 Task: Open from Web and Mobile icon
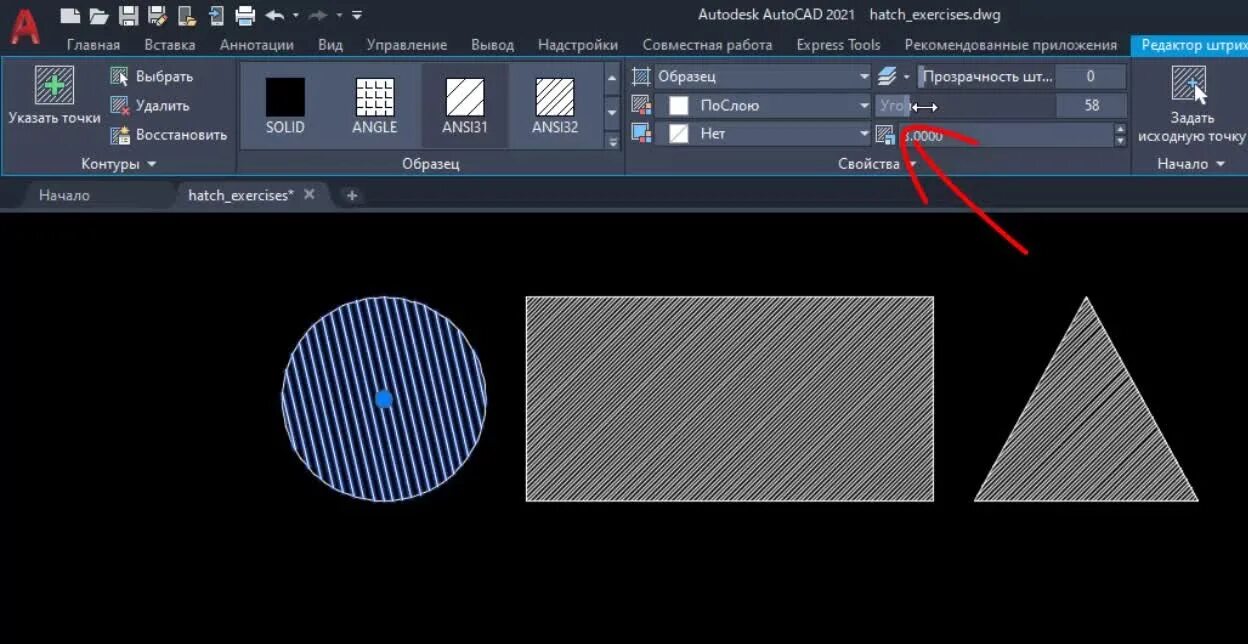point(187,15)
